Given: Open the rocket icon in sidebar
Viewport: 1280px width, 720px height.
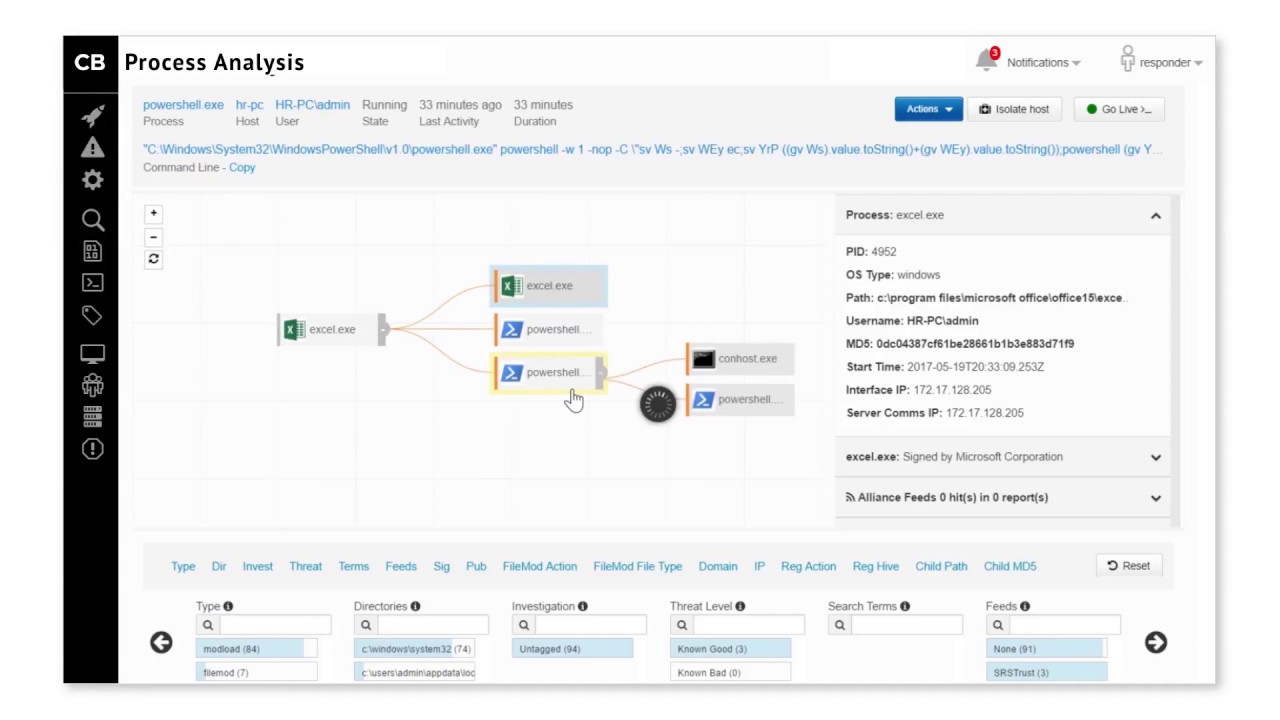Looking at the screenshot, I should click(93, 115).
